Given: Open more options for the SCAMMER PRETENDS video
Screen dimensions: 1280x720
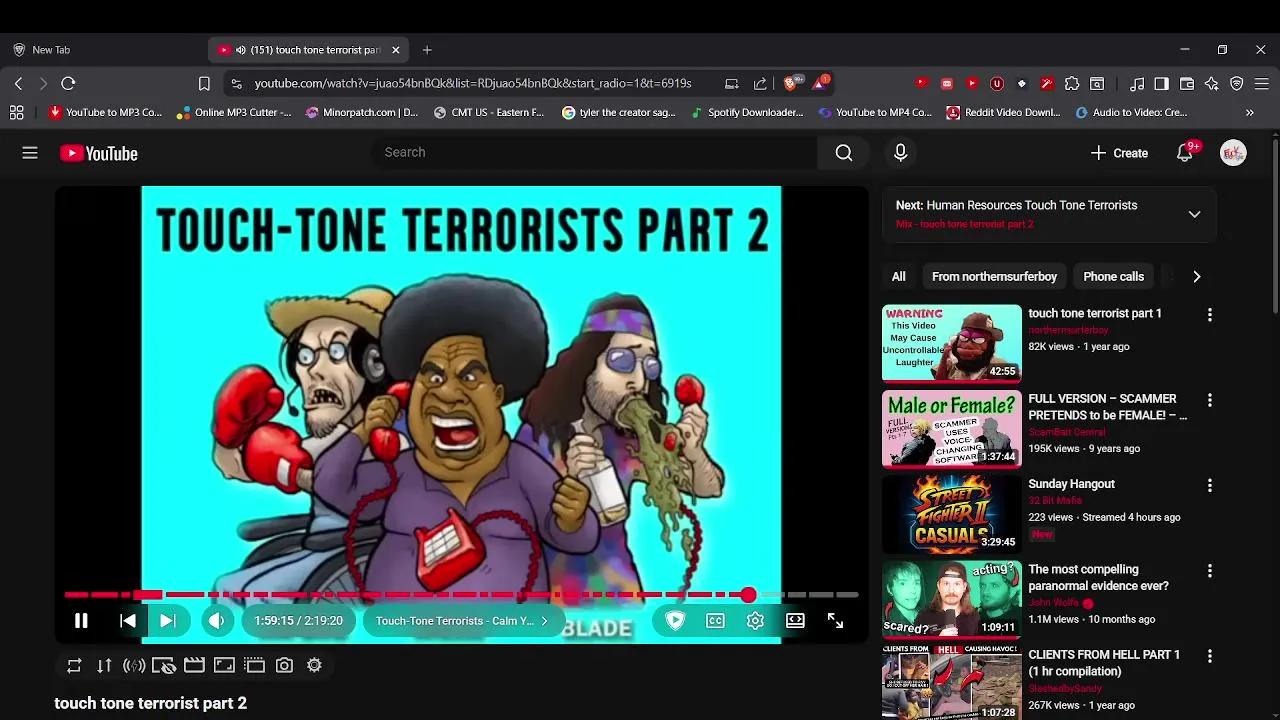Looking at the screenshot, I should point(1209,400).
